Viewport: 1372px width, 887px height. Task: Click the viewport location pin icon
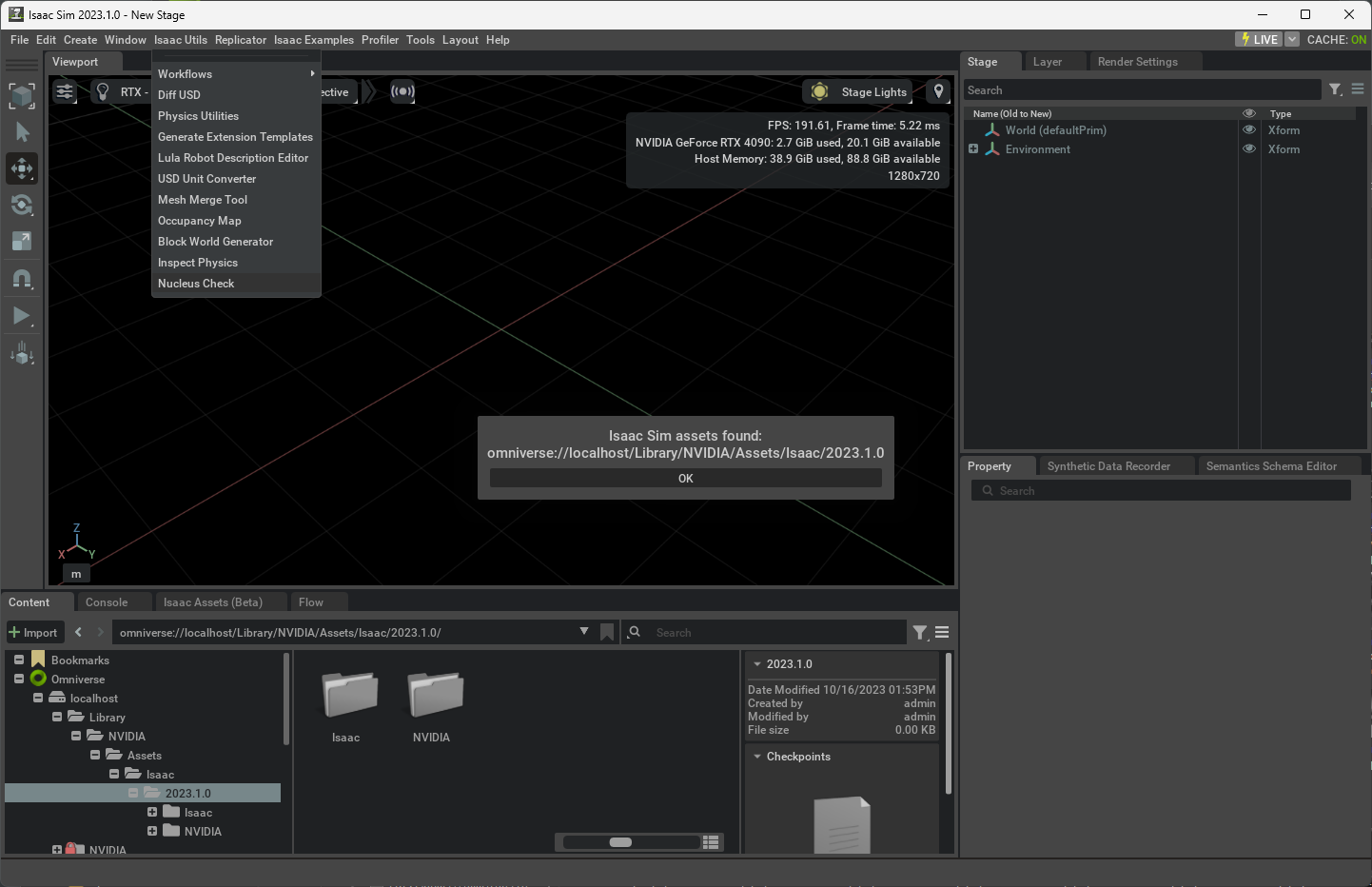click(938, 91)
